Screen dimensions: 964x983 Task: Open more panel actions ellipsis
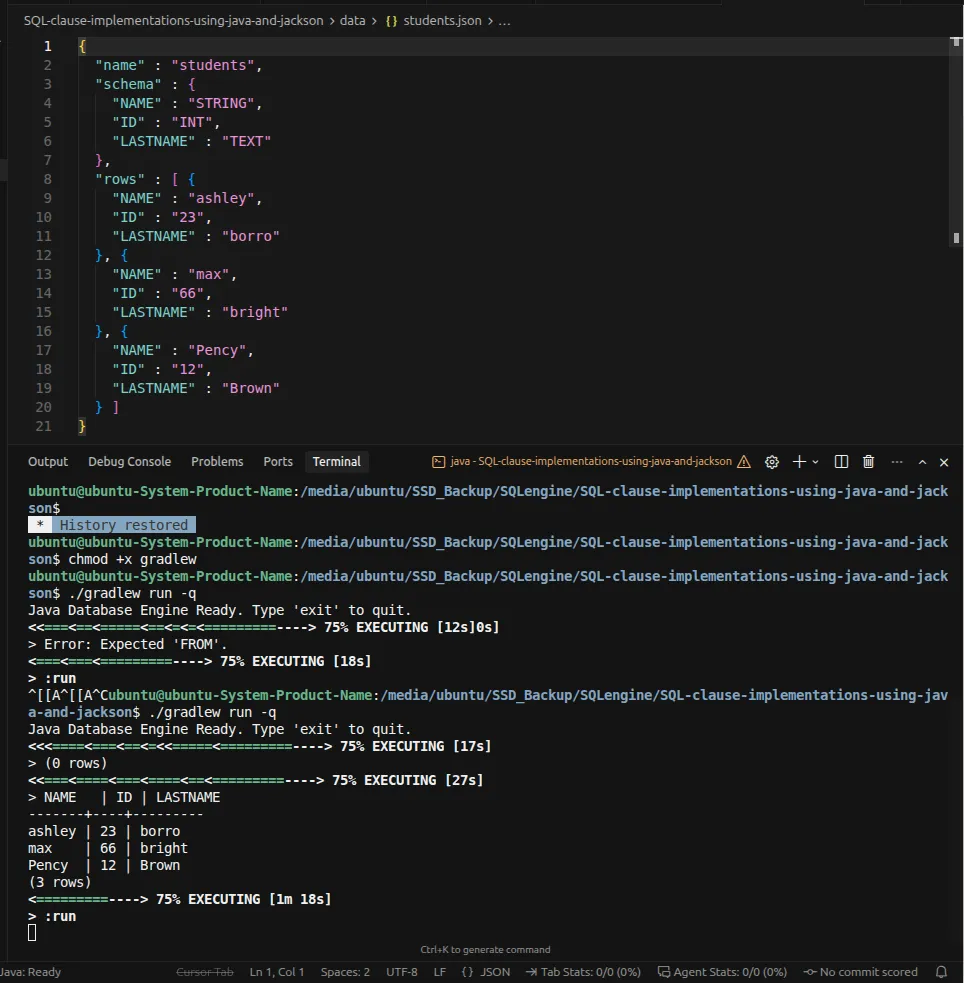897,462
